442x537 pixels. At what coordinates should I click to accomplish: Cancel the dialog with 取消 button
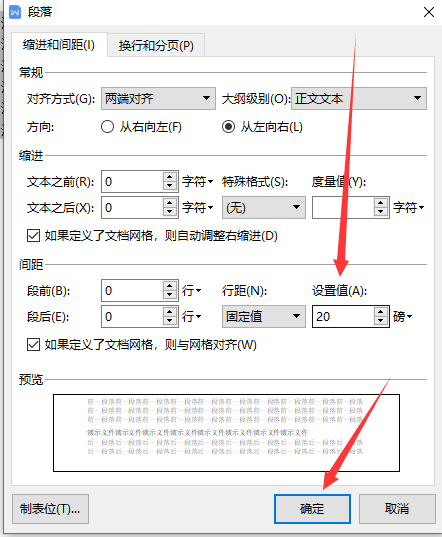coord(397,509)
